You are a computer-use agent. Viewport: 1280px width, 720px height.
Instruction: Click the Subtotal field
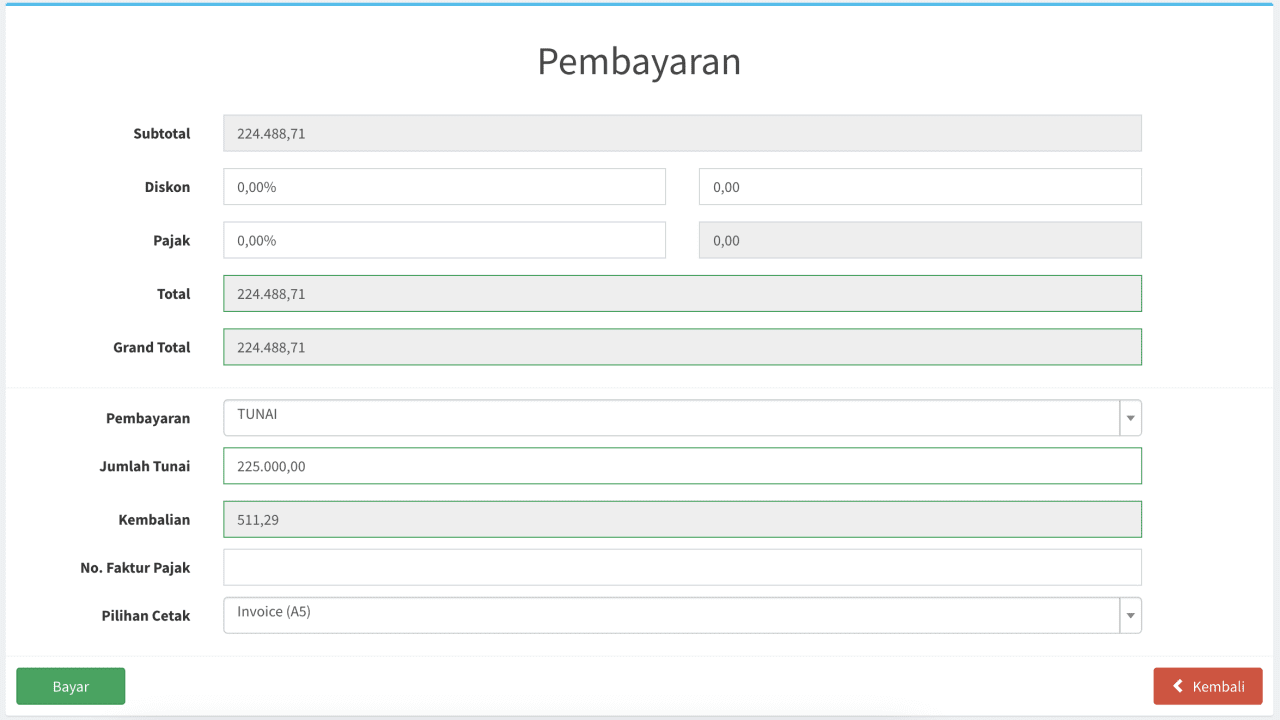[682, 133]
